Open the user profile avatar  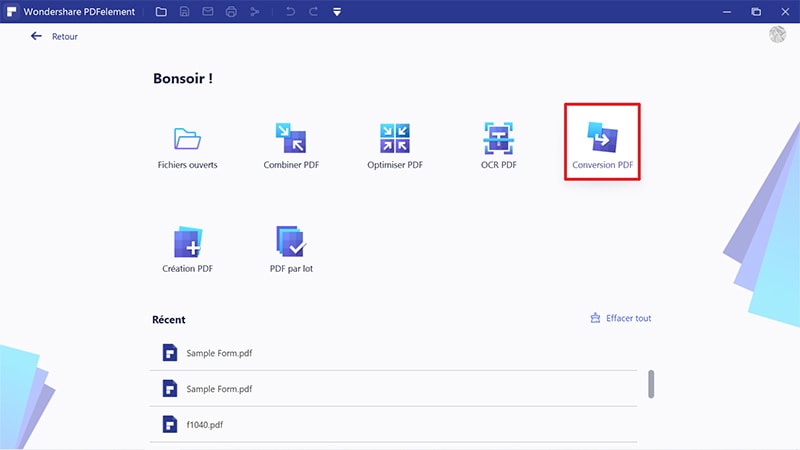click(778, 34)
